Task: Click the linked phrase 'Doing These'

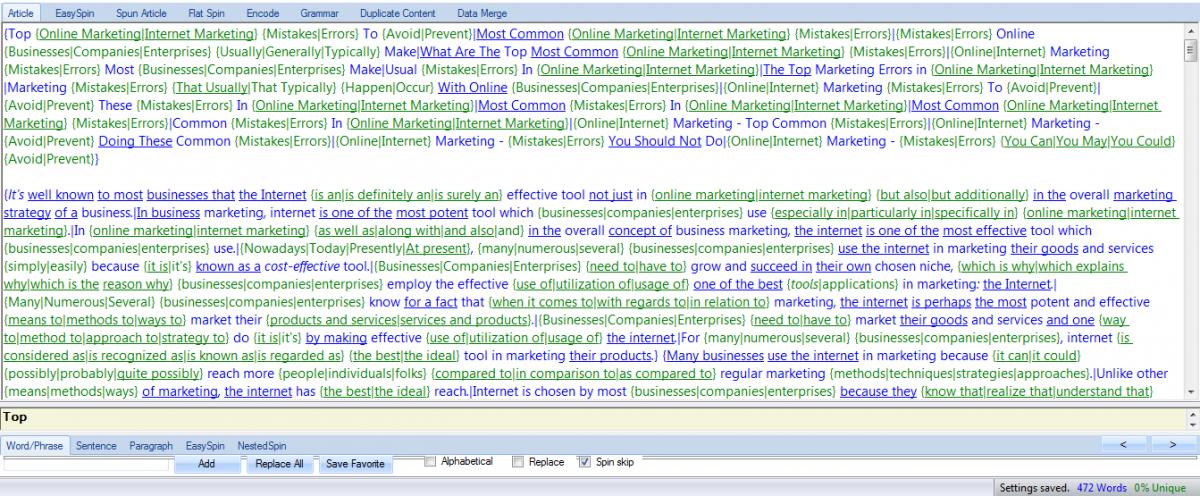Action: click(136, 142)
